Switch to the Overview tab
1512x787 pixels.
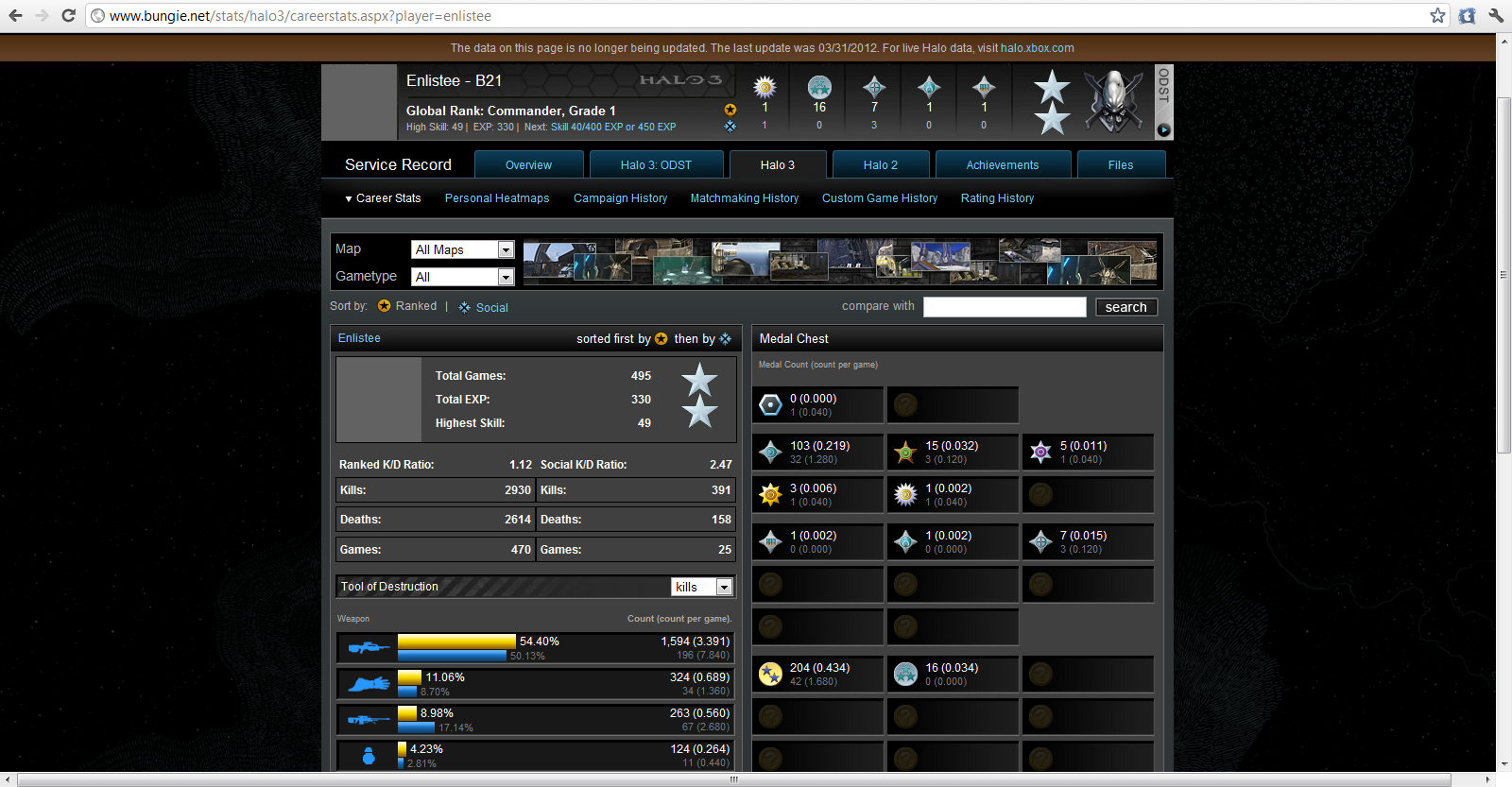pyautogui.click(x=528, y=164)
